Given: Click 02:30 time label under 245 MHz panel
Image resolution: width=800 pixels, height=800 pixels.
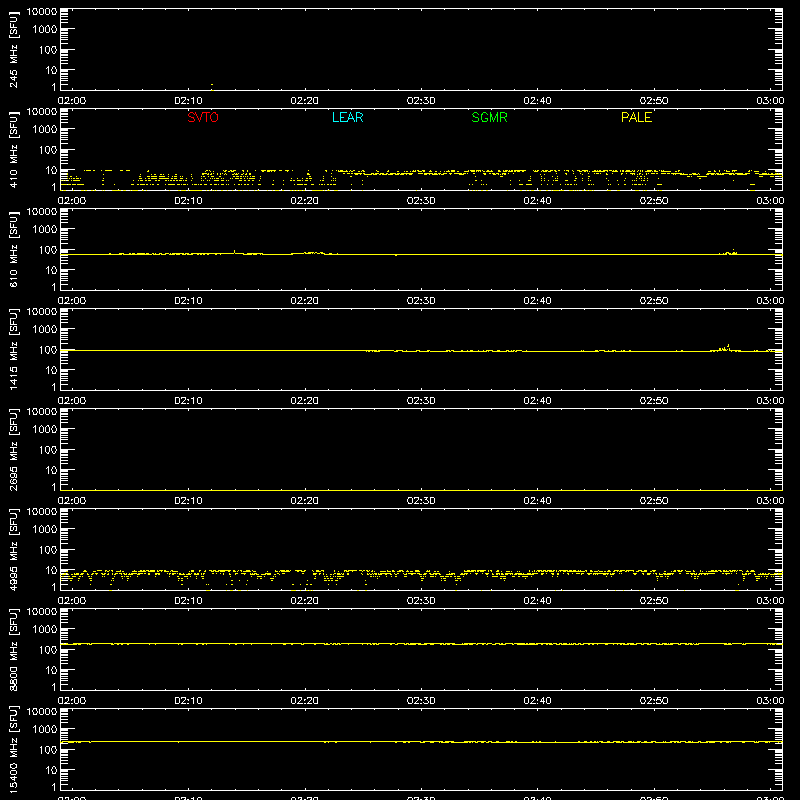Looking at the screenshot, I should click(x=421, y=101).
